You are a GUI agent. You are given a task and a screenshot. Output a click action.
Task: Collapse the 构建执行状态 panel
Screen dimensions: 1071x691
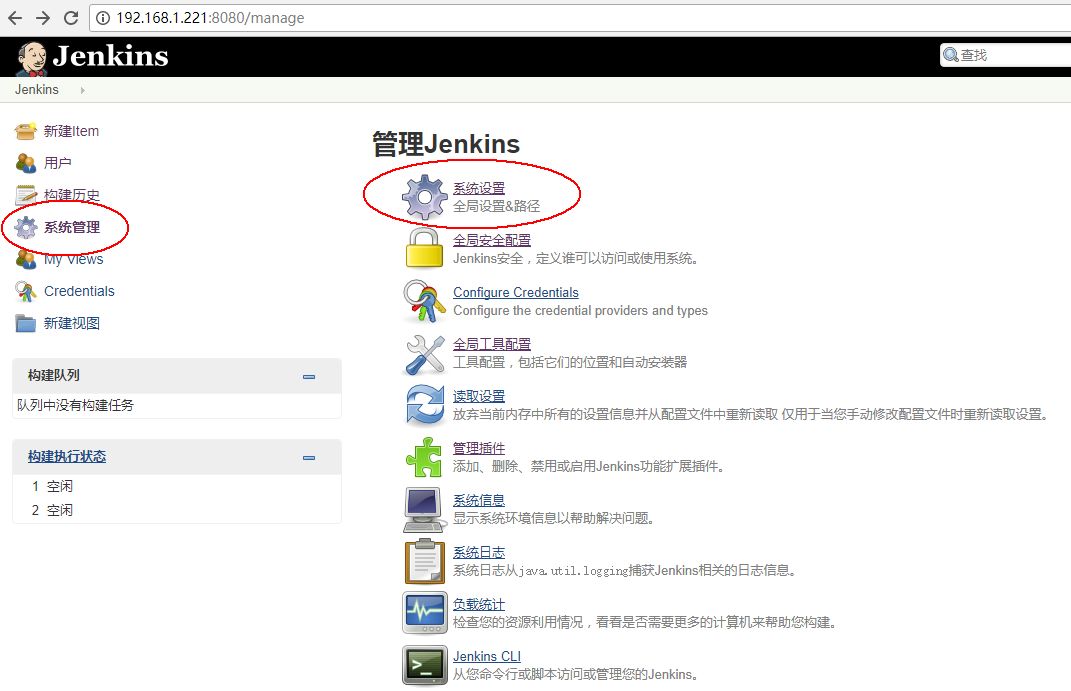pyautogui.click(x=309, y=457)
